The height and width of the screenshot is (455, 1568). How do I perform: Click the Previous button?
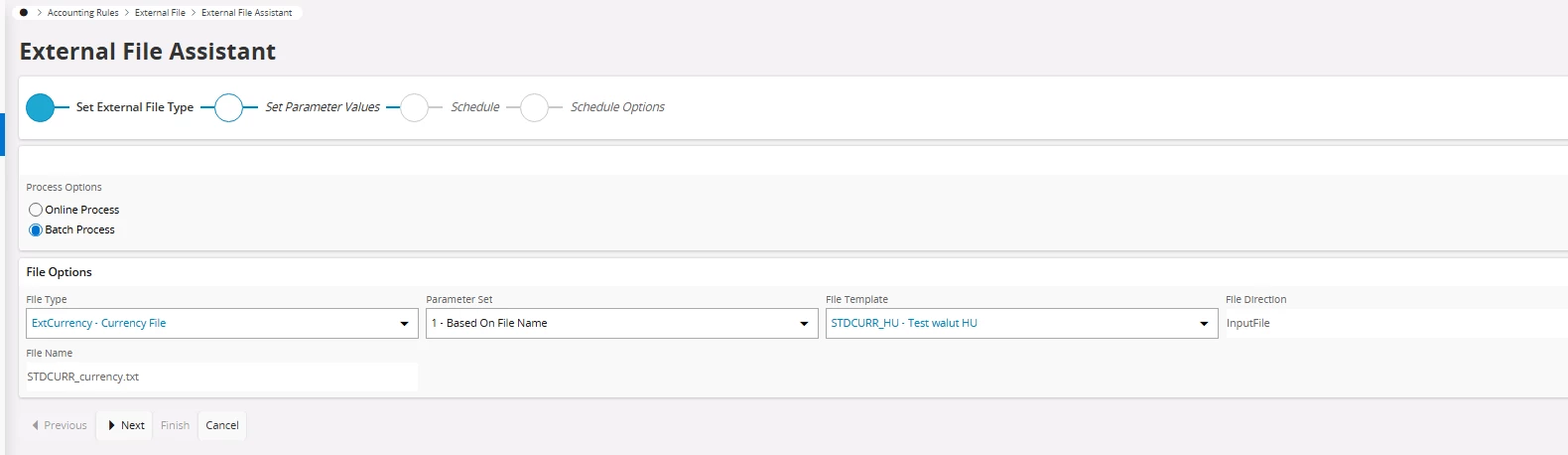pyautogui.click(x=60, y=425)
